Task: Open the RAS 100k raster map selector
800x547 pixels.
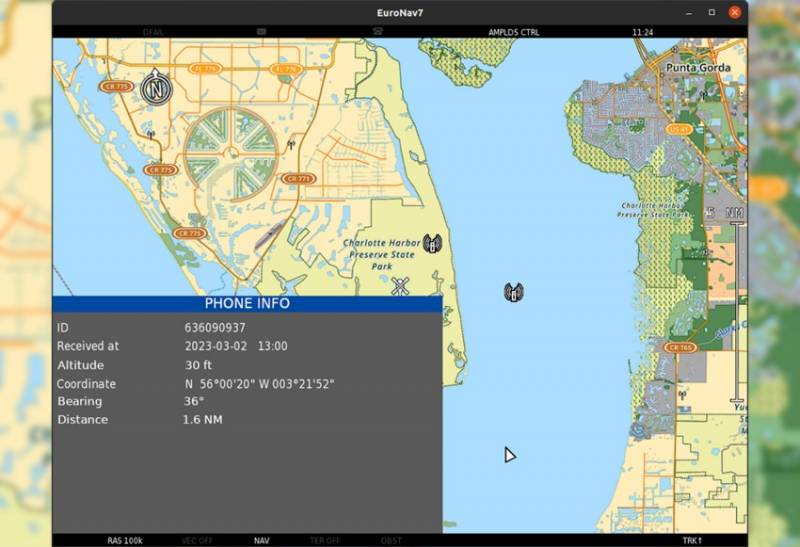Action: pos(125,540)
